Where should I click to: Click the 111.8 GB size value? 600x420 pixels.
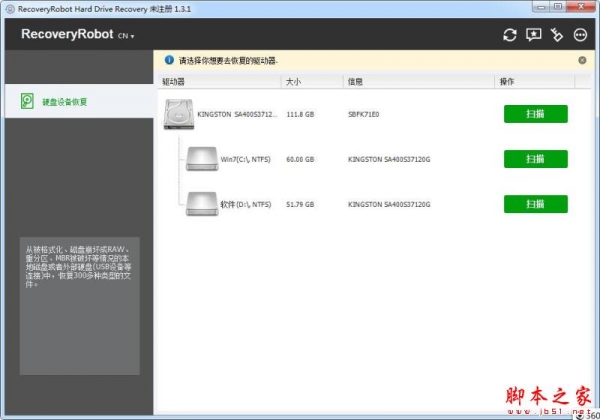(x=300, y=114)
